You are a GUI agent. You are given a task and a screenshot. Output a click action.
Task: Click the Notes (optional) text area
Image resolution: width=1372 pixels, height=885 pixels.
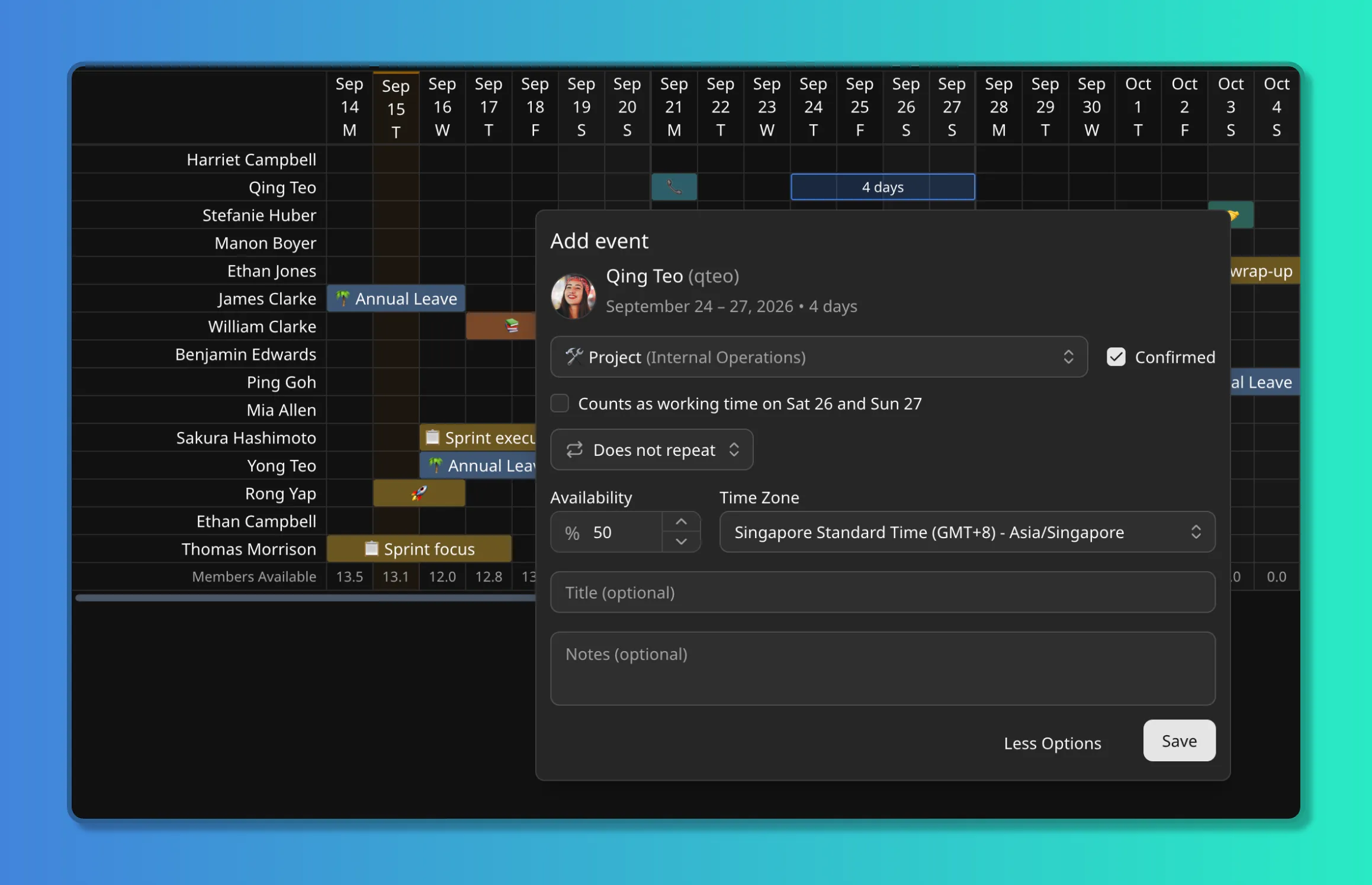coord(883,668)
